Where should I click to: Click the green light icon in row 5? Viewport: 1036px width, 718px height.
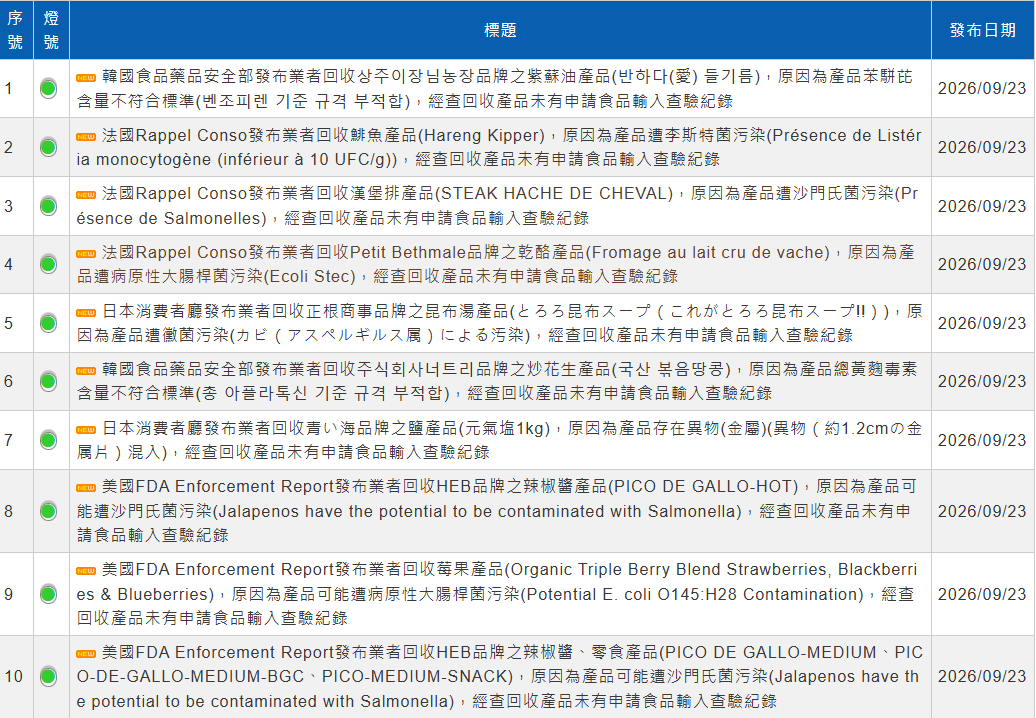(x=48, y=323)
